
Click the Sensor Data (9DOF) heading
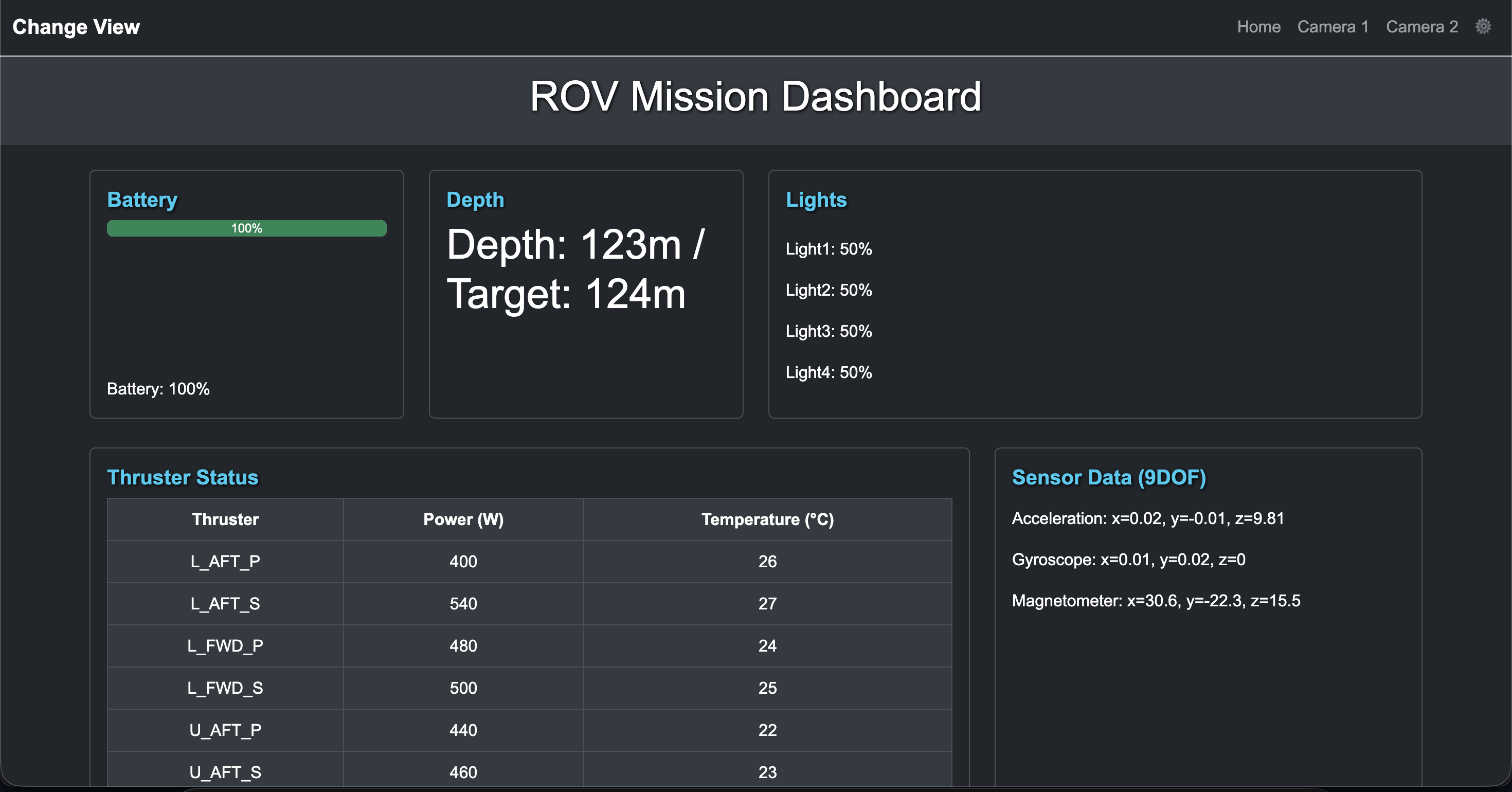point(1108,477)
